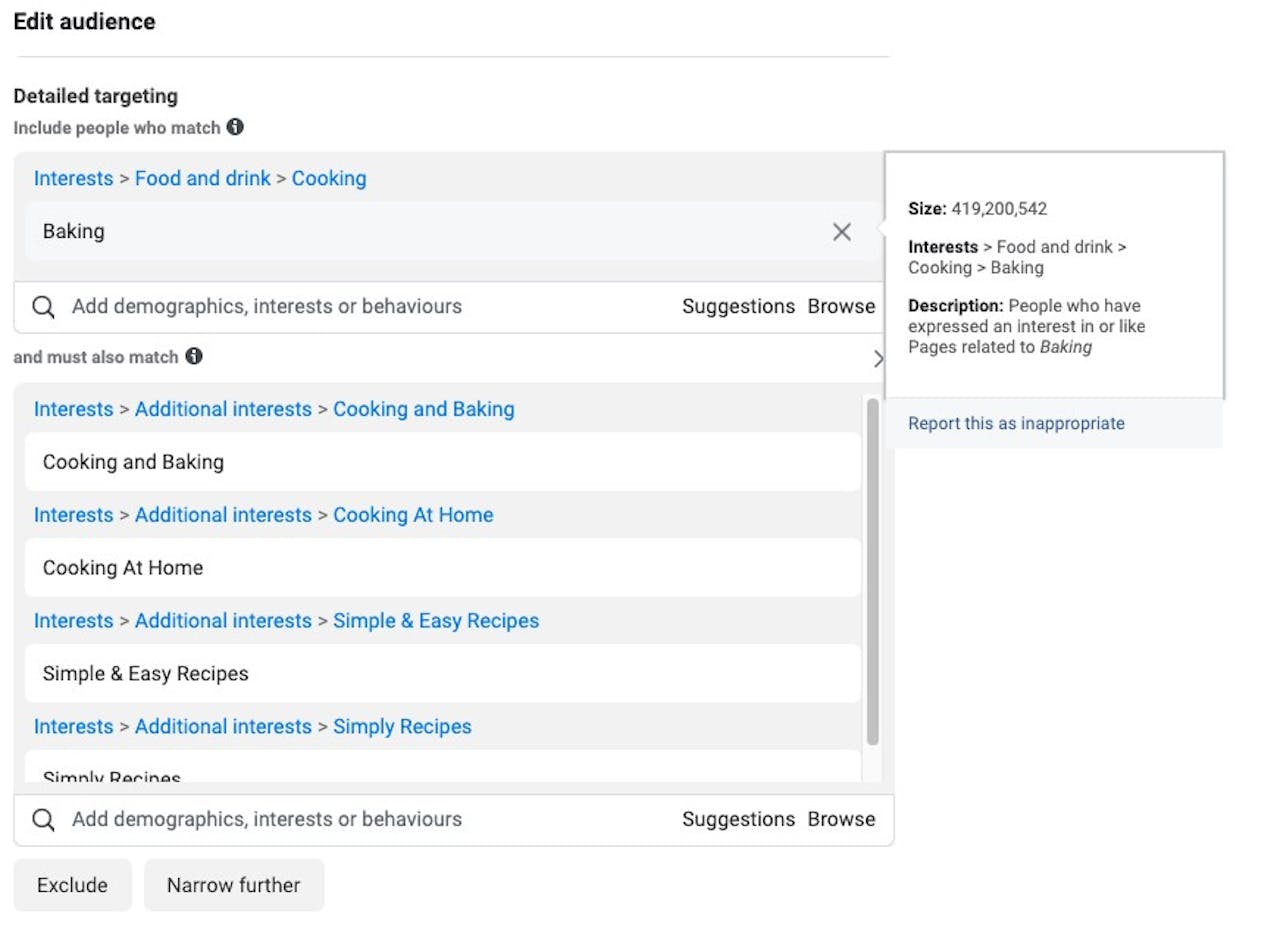Click 'Cooking At Home' blue breadcrumb link
The height and width of the screenshot is (929, 1280).
pos(413,516)
